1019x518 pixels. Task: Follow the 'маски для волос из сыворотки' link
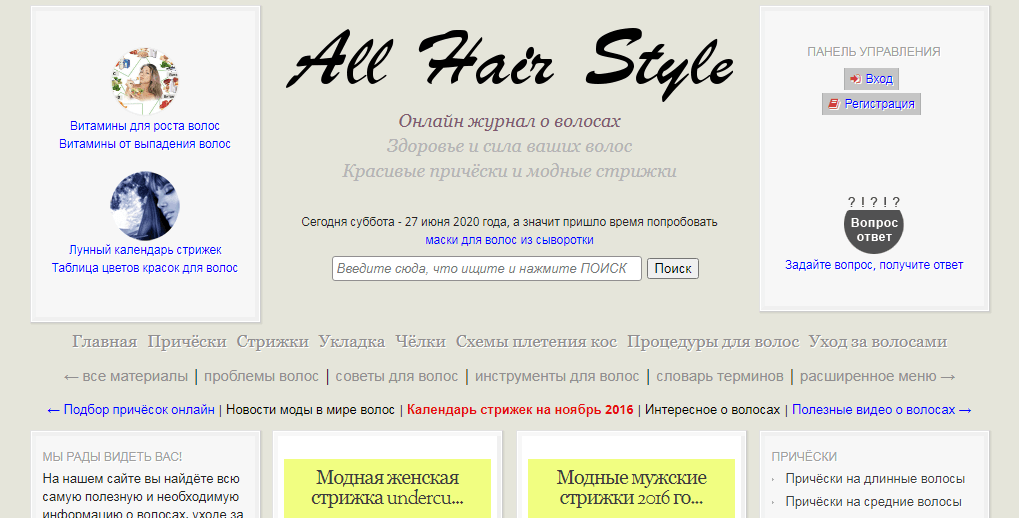click(x=509, y=240)
